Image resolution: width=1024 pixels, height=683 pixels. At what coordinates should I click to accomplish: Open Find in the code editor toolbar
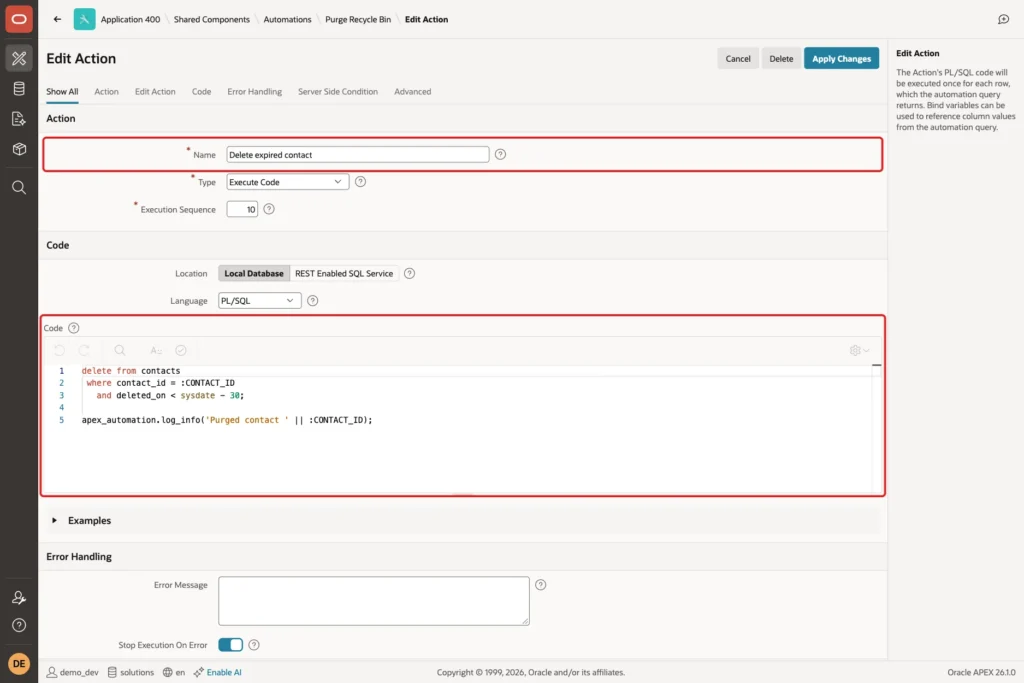120,350
